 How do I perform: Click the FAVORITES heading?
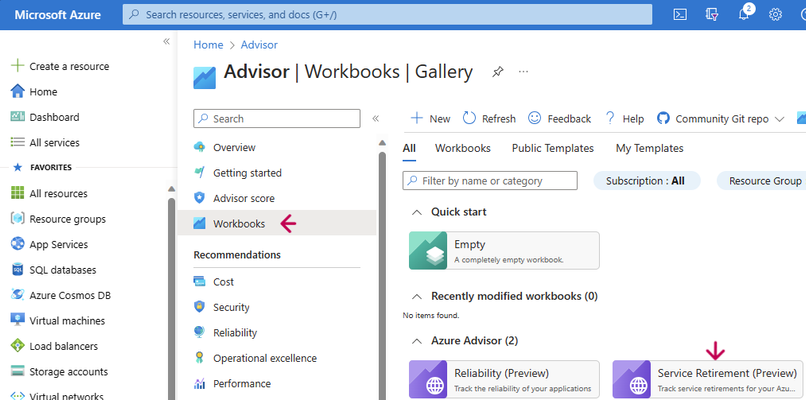pos(51,167)
